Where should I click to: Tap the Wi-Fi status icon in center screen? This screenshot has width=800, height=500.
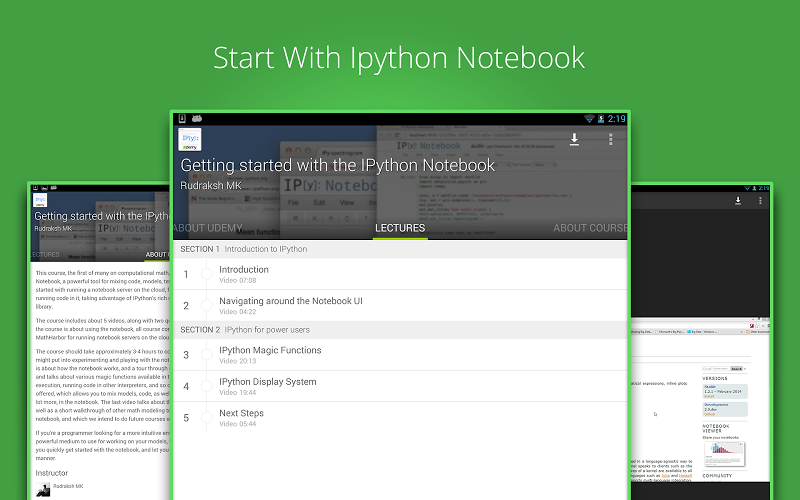coord(589,119)
